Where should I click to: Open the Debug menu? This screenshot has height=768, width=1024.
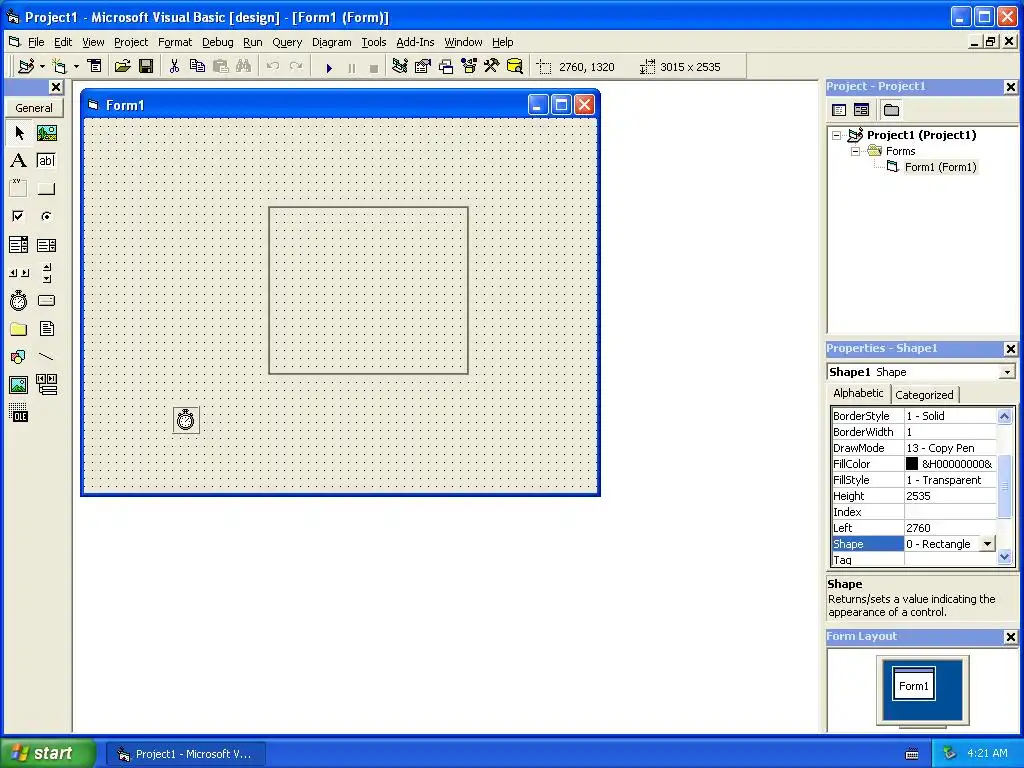[x=217, y=42]
